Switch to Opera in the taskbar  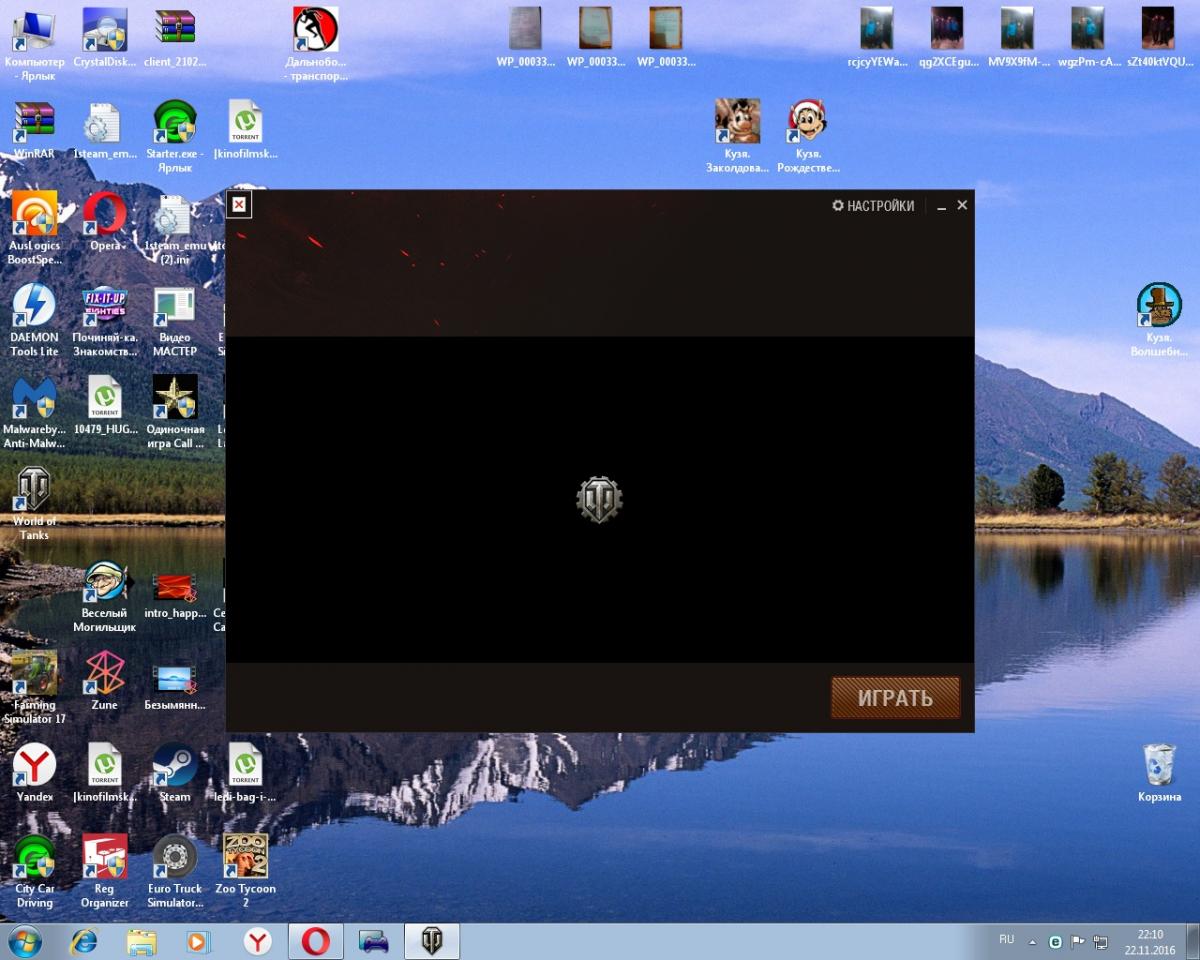click(x=316, y=941)
